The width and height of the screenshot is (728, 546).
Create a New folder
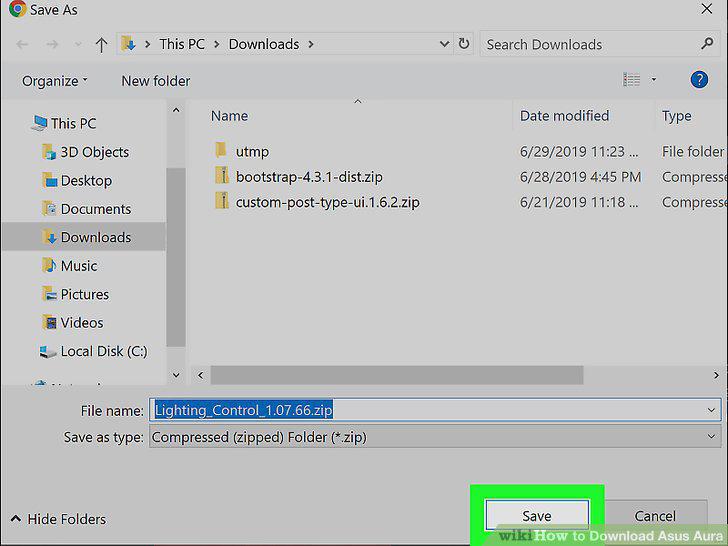point(156,81)
